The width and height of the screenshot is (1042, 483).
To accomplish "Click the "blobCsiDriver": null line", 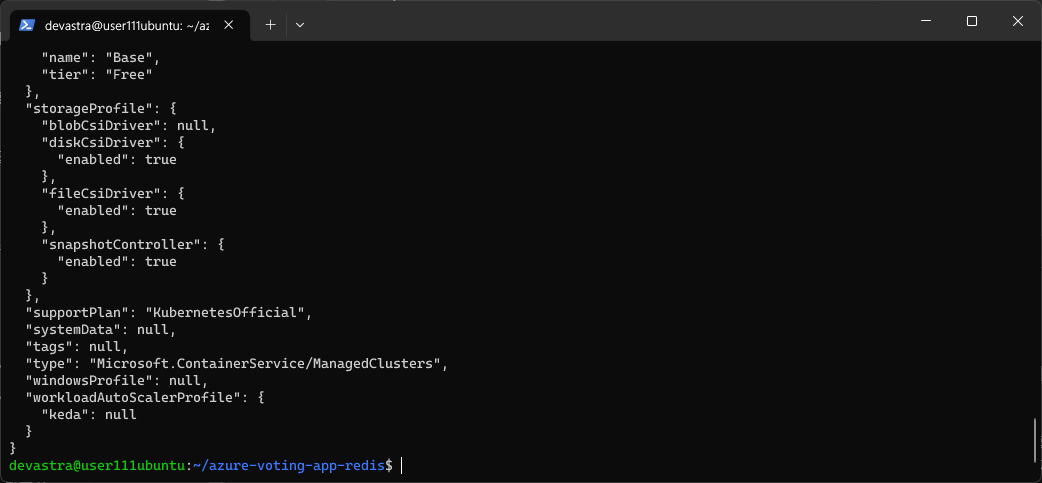I will (x=129, y=125).
